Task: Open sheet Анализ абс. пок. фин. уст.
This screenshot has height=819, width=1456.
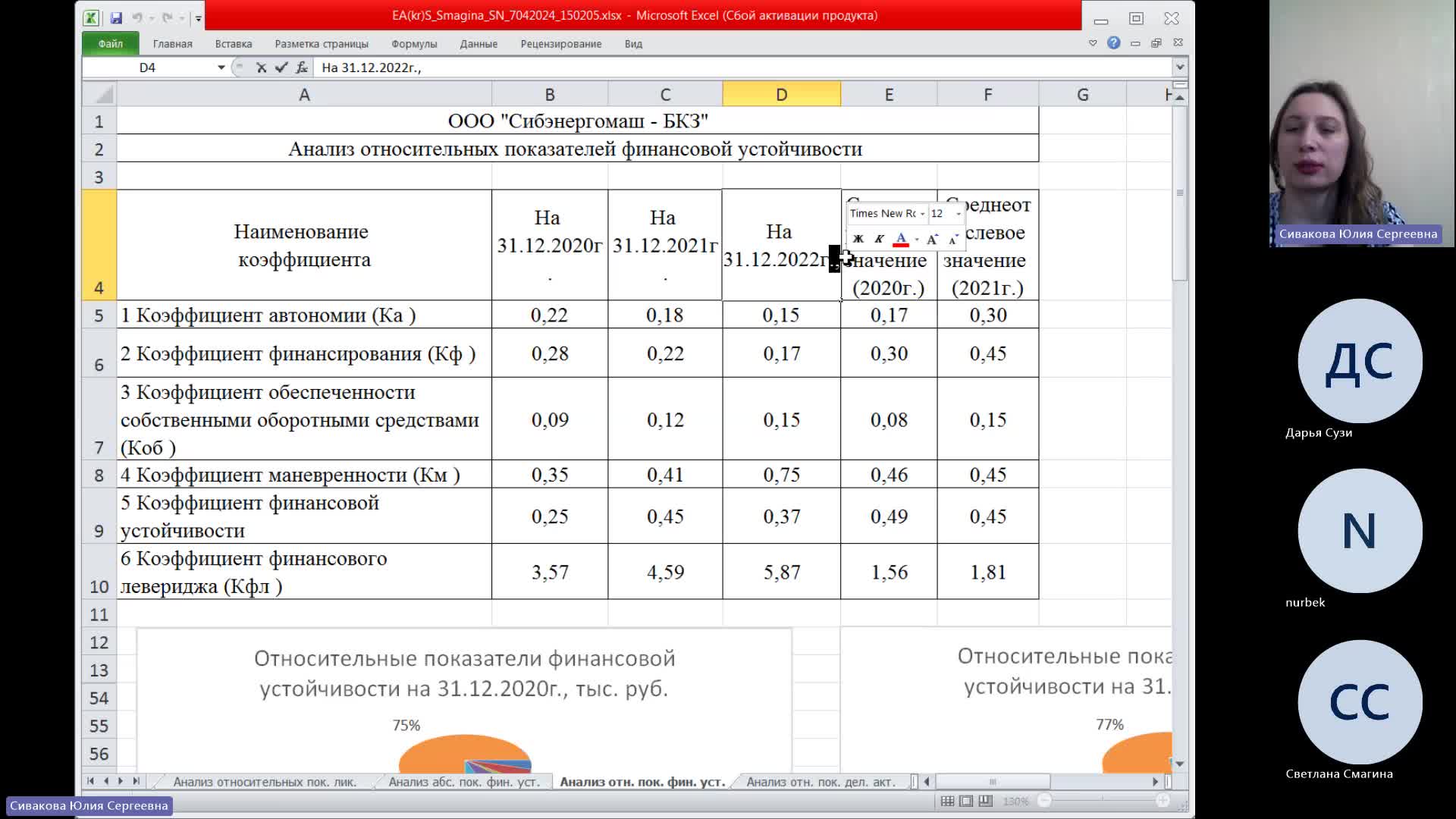Action: (x=464, y=782)
